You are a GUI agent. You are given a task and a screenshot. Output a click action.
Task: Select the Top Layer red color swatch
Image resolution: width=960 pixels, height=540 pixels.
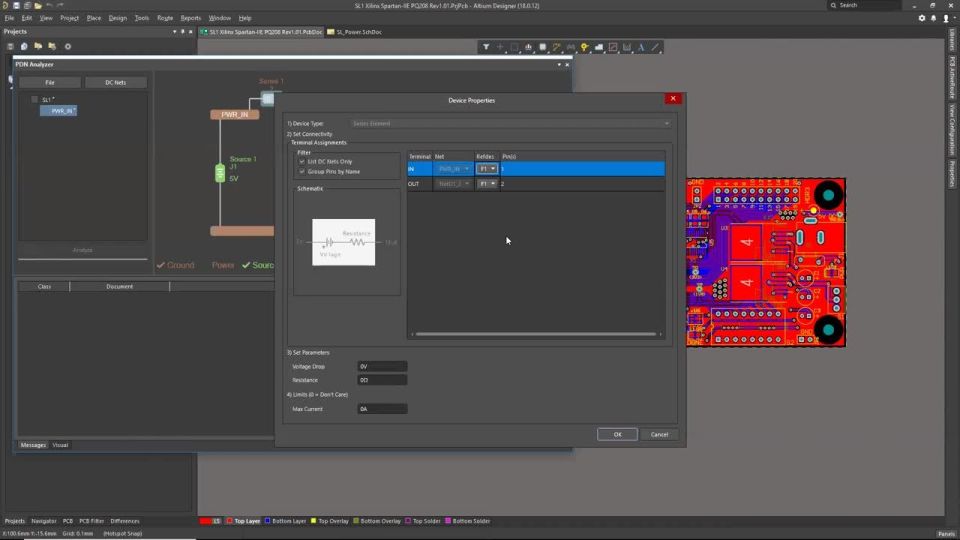230,521
